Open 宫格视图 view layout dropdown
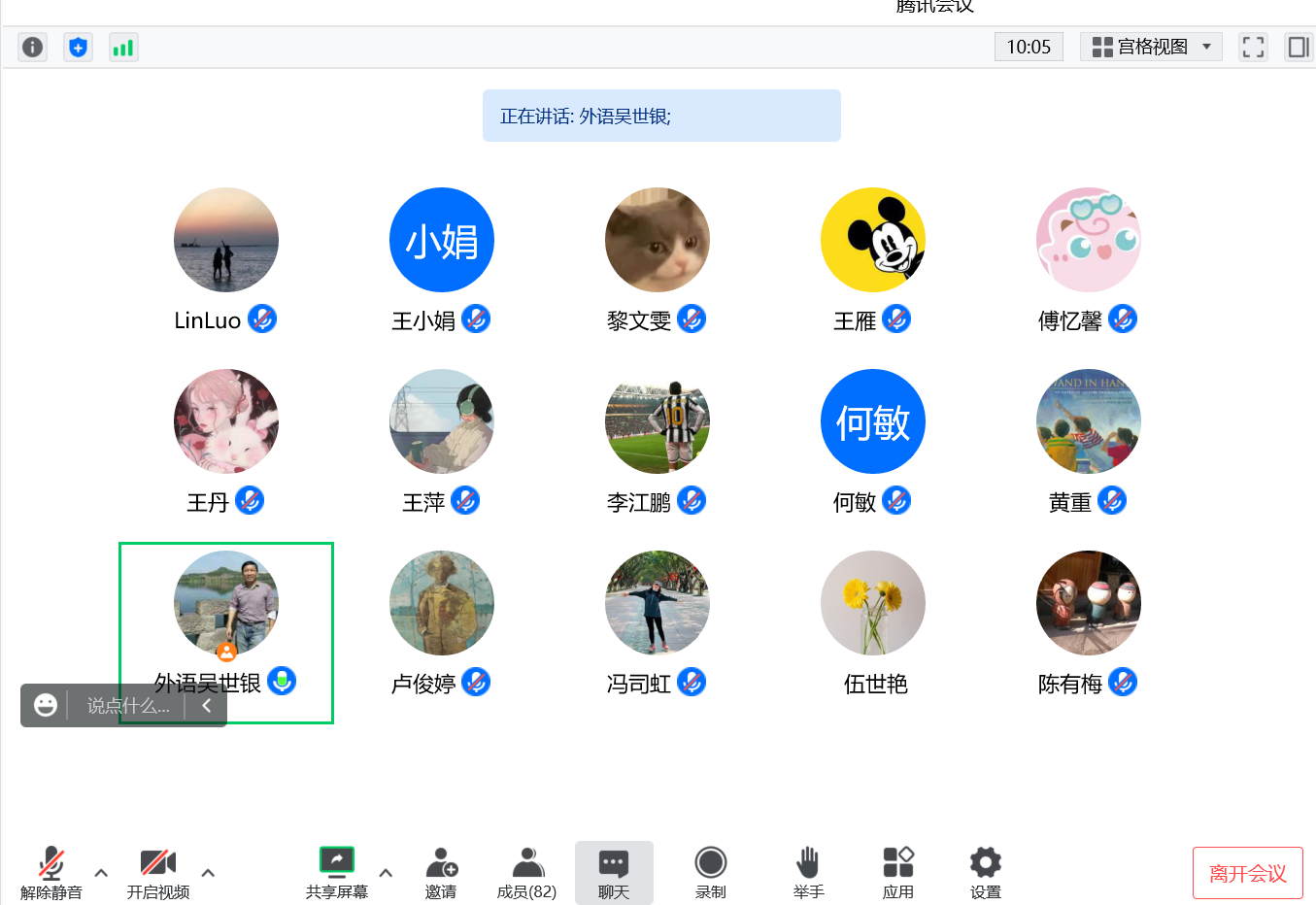1316x905 pixels. click(x=1151, y=47)
